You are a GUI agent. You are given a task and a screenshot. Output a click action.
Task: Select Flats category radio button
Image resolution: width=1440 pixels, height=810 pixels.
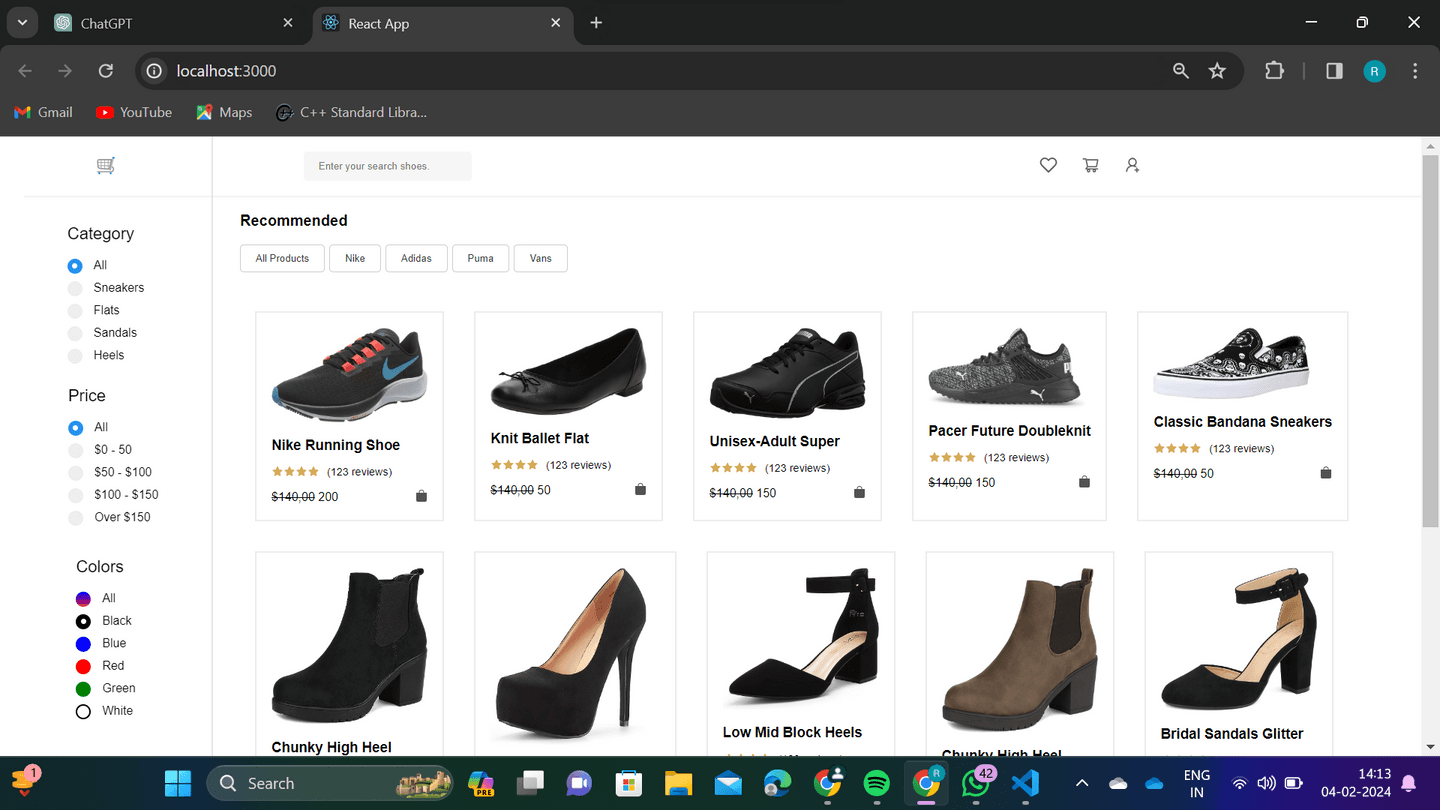(x=75, y=310)
